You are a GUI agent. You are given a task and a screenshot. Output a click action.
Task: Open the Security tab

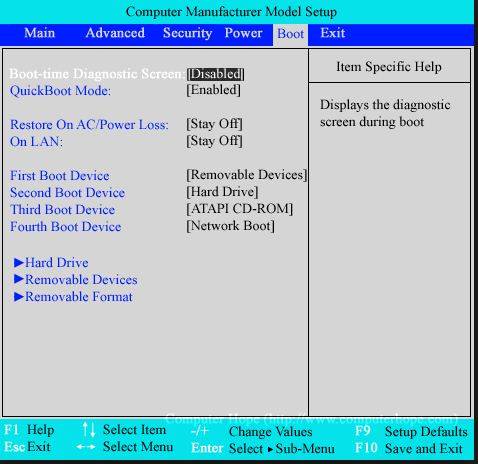(187, 33)
